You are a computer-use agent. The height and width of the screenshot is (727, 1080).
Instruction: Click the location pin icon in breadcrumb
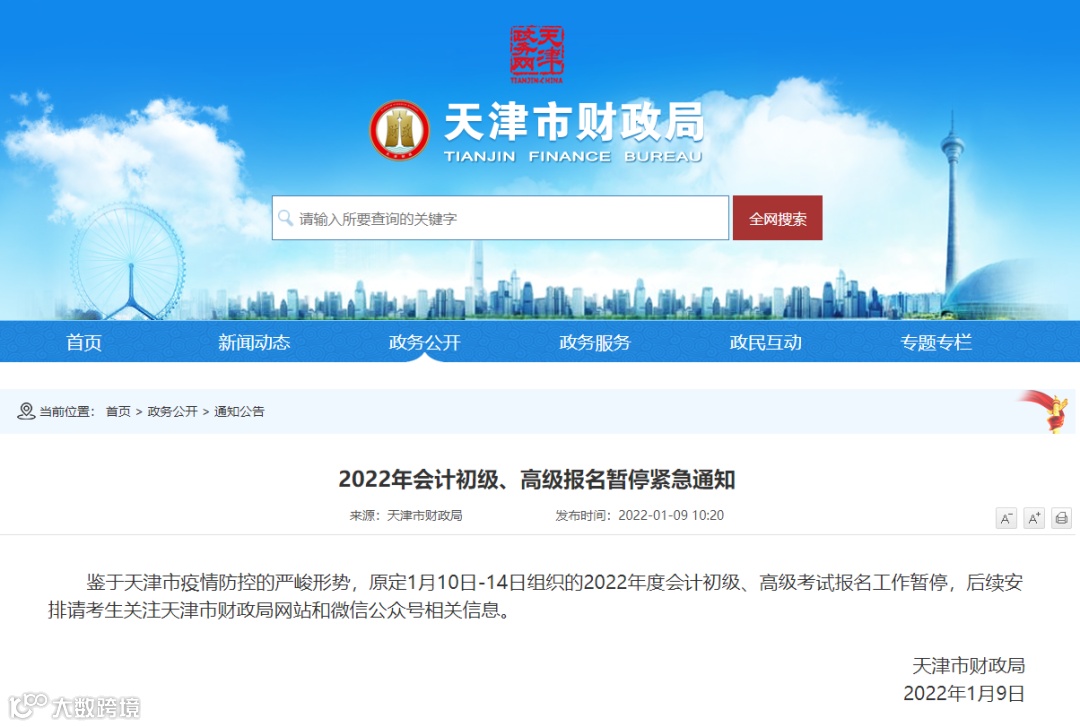point(25,411)
